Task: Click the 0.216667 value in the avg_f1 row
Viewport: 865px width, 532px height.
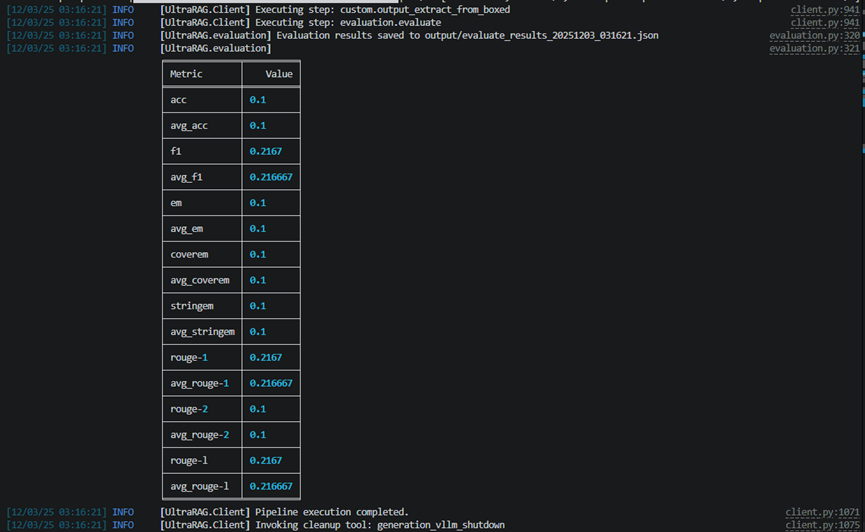Action: pos(271,177)
